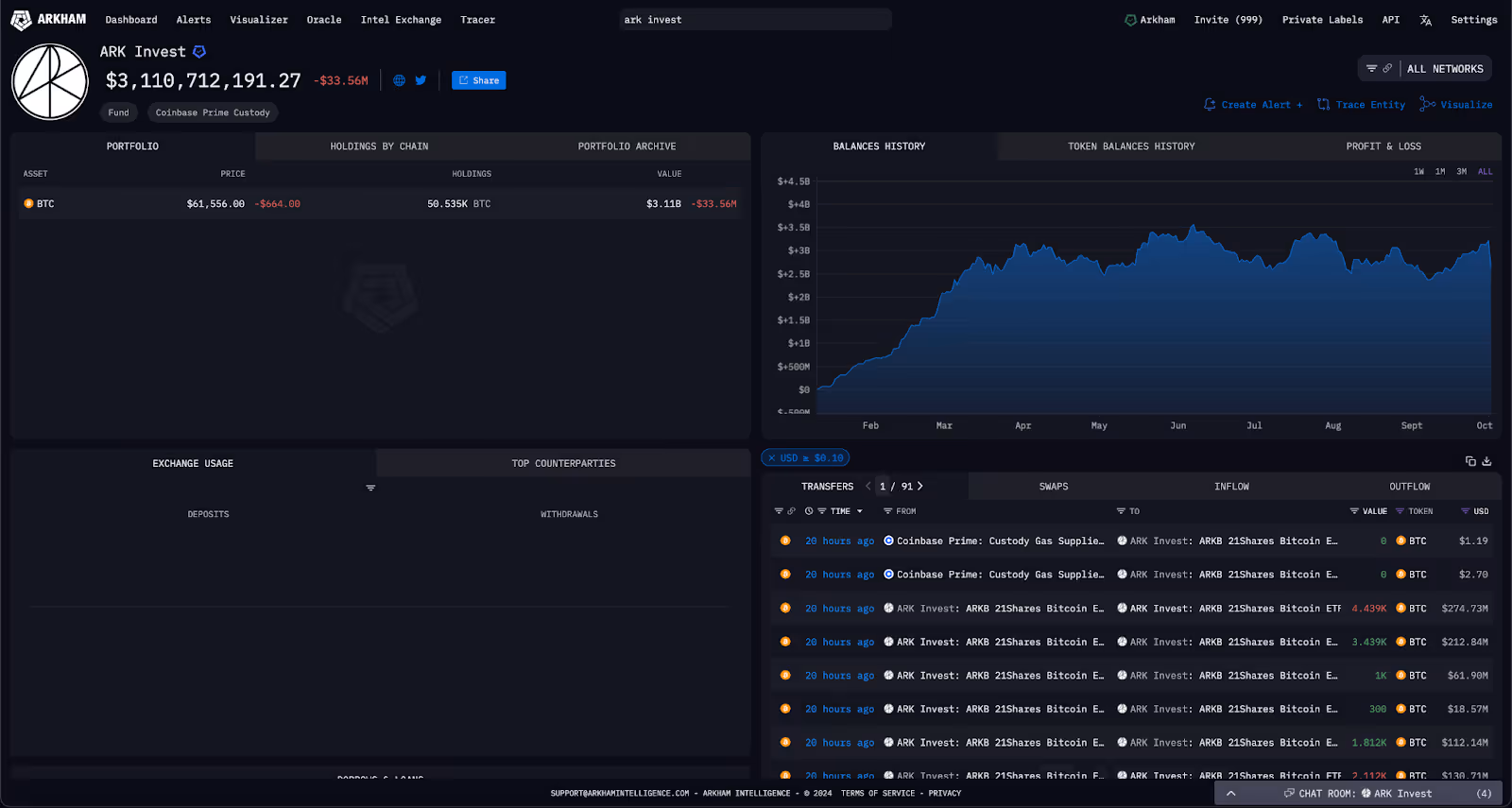This screenshot has height=808, width=1512.
Task: Switch to Token Balances History tab
Action: click(x=1131, y=146)
